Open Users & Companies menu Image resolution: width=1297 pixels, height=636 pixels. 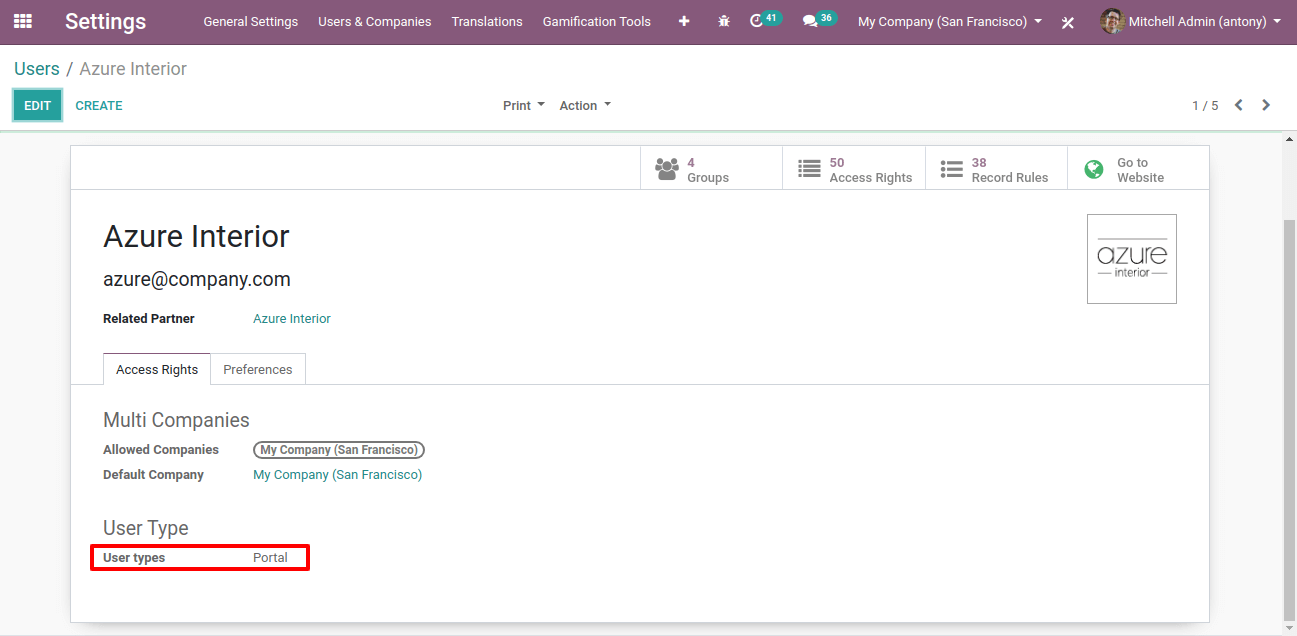tap(375, 21)
